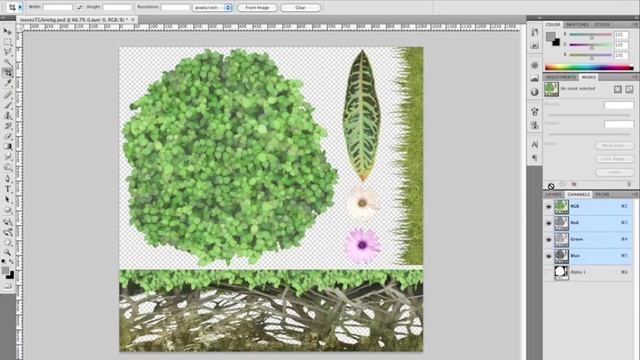Open the Channels panel options menu
Image resolution: width=640 pixels, height=360 pixels.
click(x=635, y=194)
